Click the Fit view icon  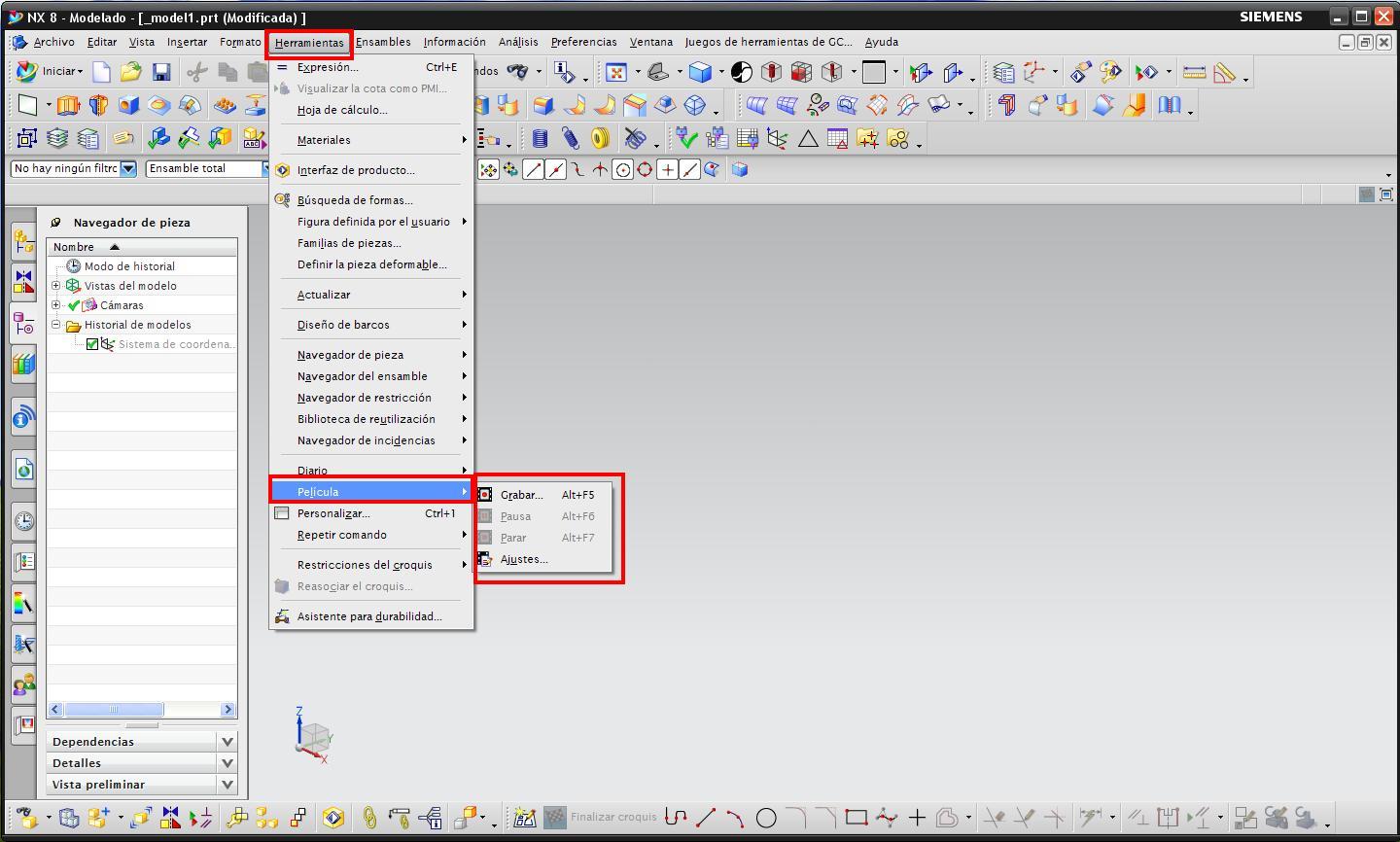pos(616,72)
